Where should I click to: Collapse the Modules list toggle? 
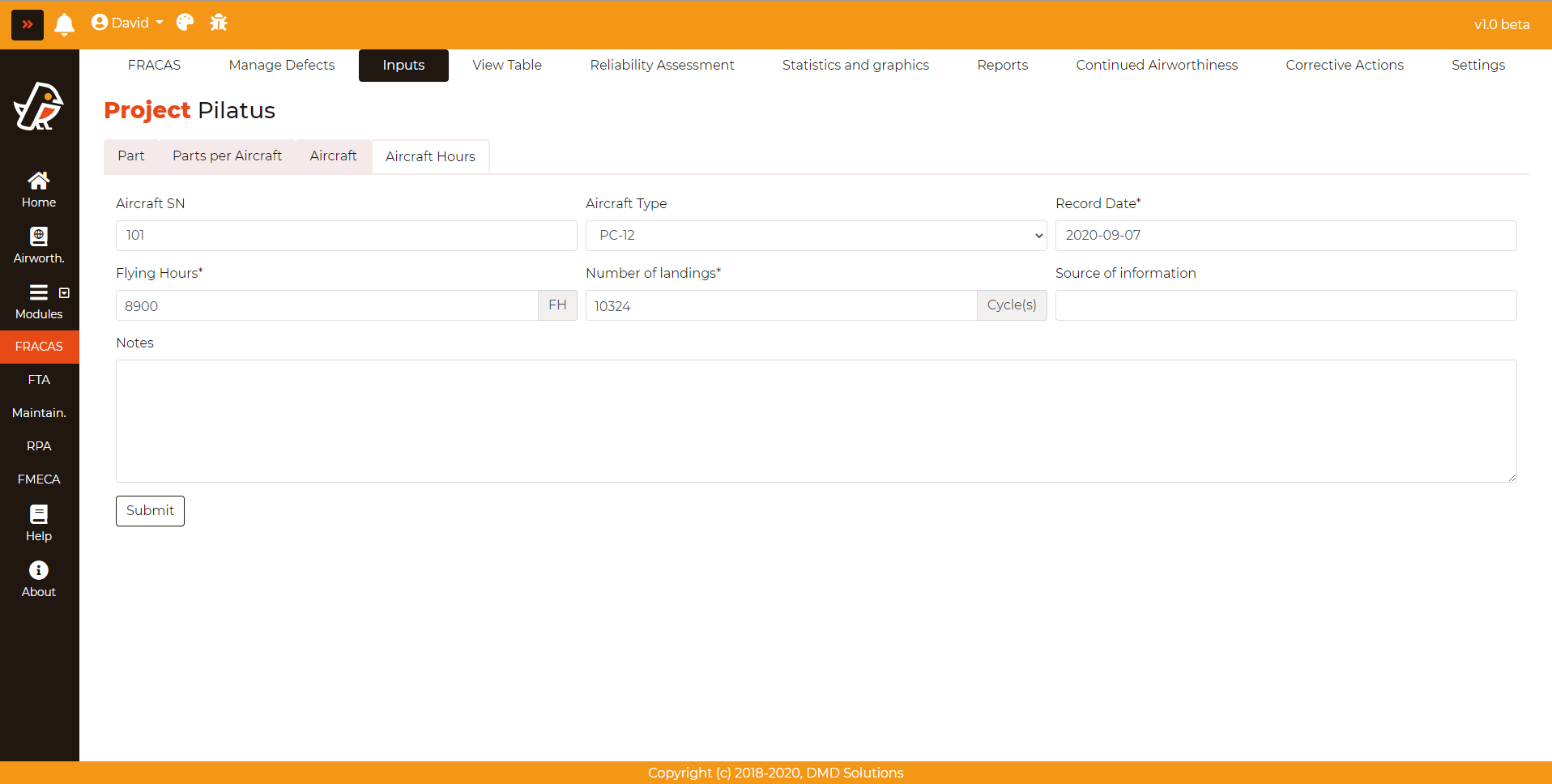[x=64, y=293]
